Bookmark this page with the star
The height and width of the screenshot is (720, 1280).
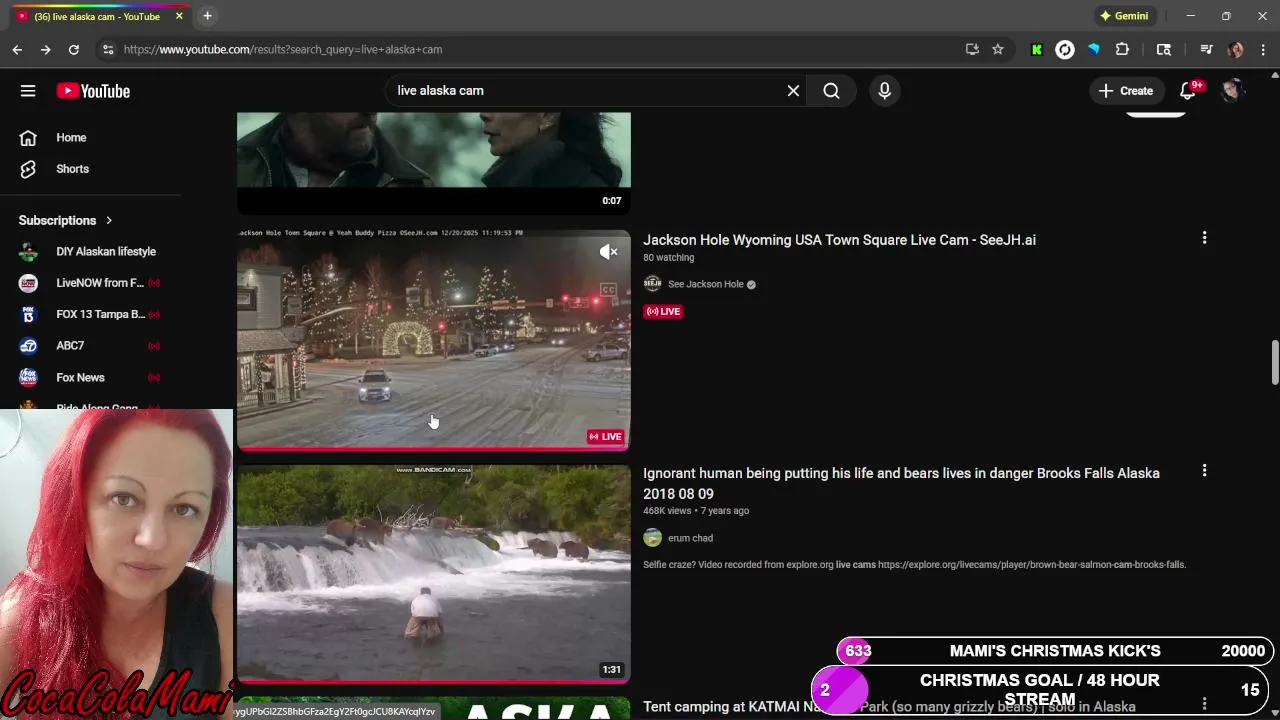[998, 49]
